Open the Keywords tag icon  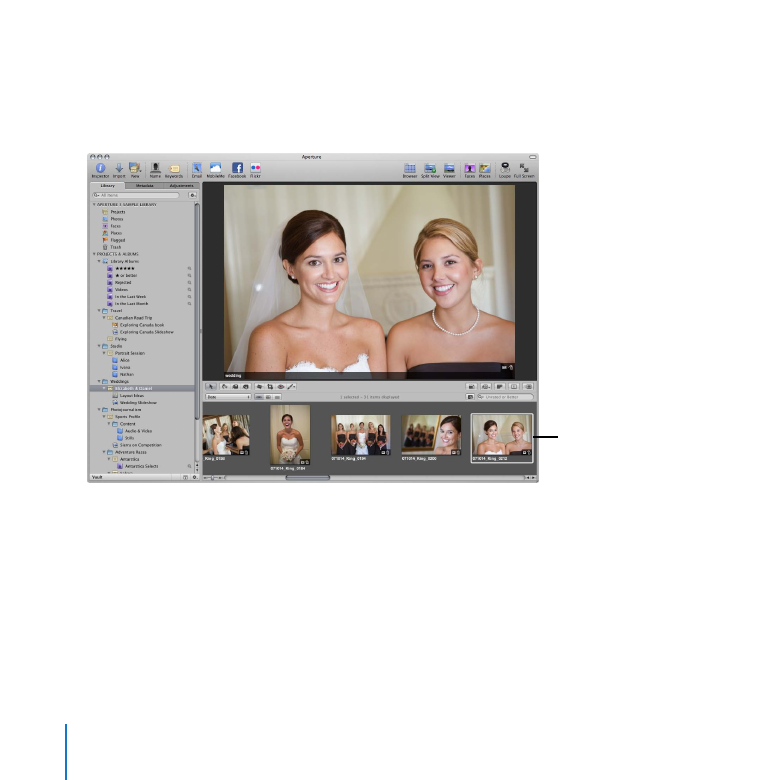pyautogui.click(x=174, y=170)
